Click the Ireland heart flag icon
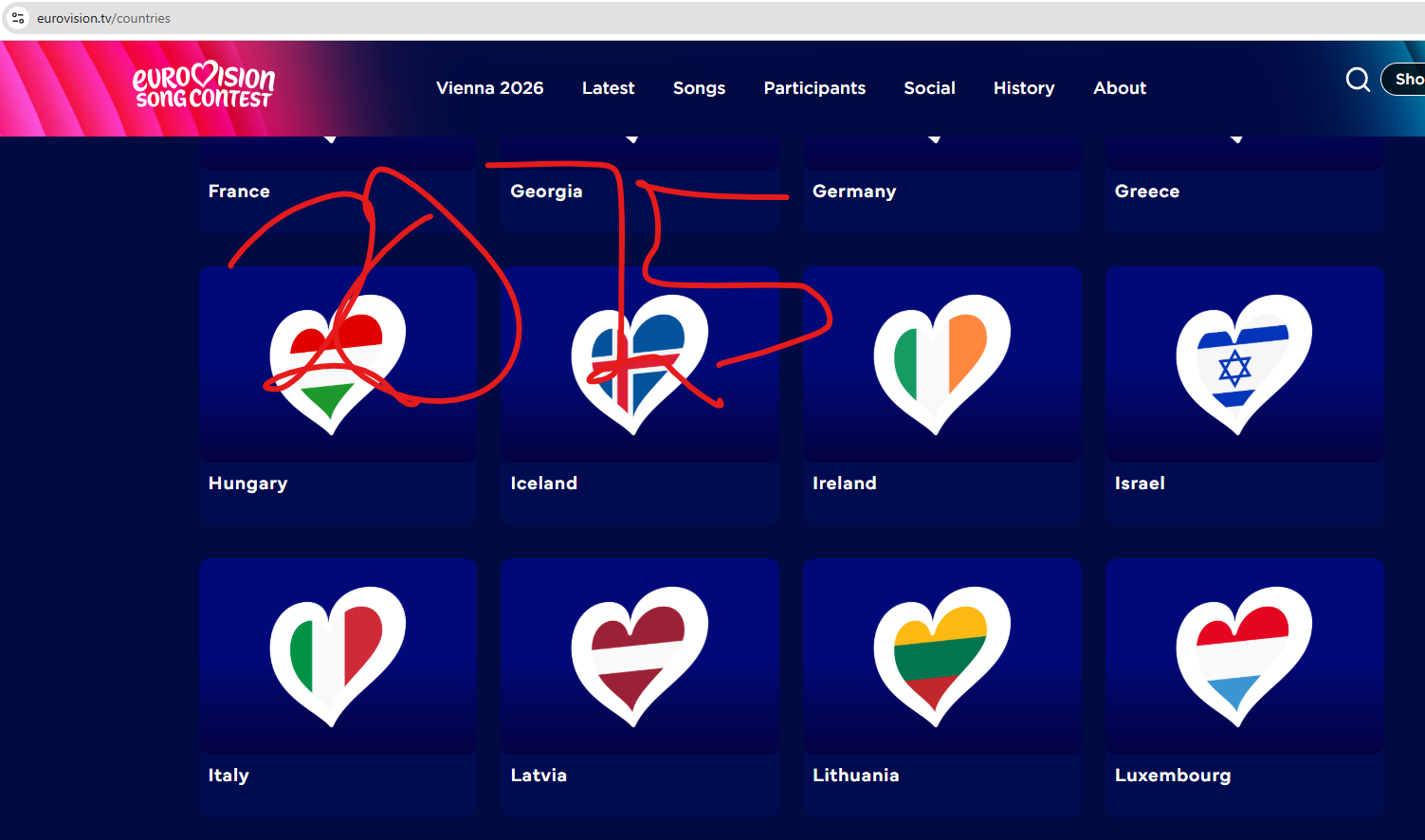 coord(942,365)
